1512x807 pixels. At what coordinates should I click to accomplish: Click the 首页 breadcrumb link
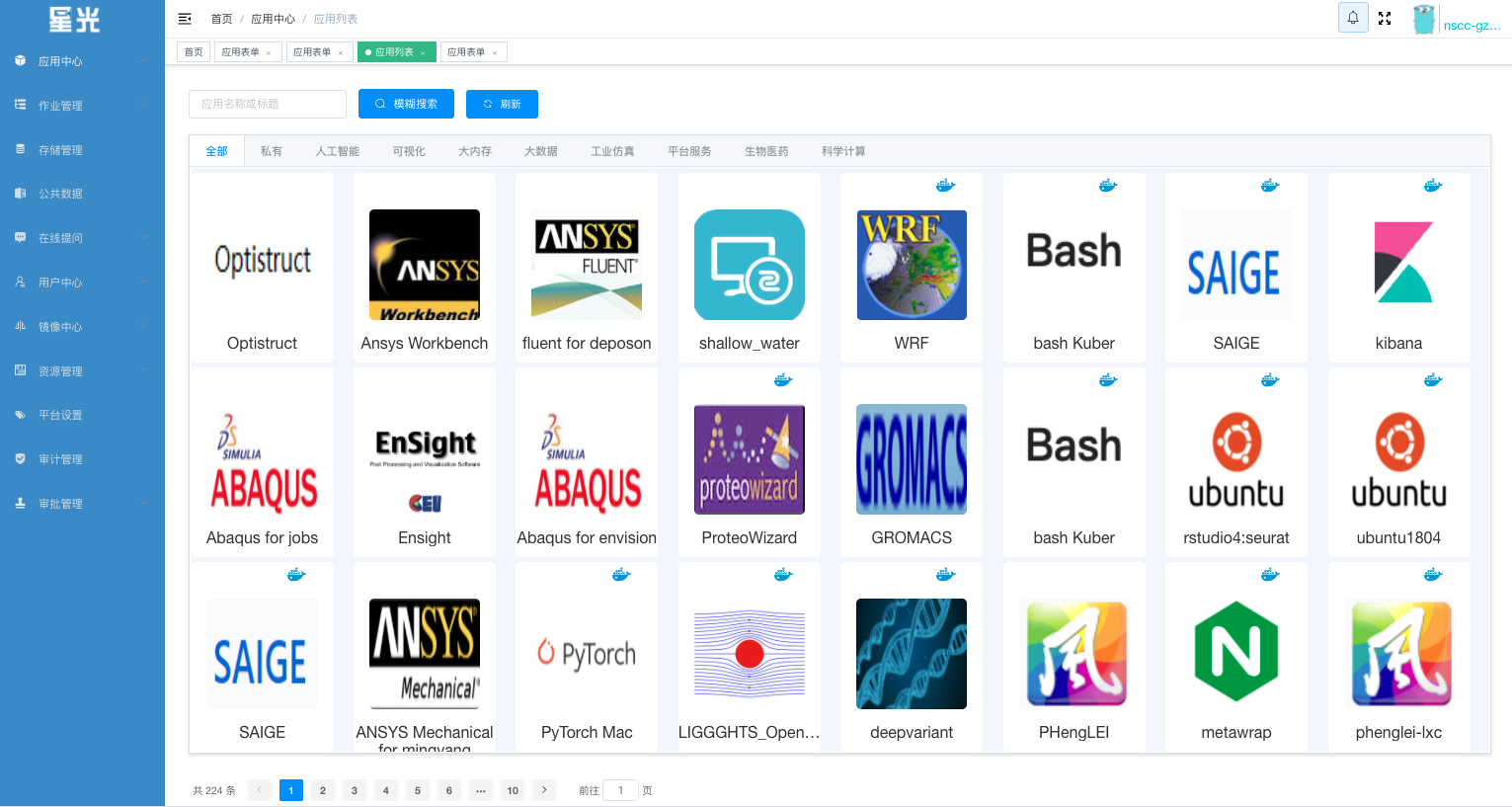click(x=221, y=19)
